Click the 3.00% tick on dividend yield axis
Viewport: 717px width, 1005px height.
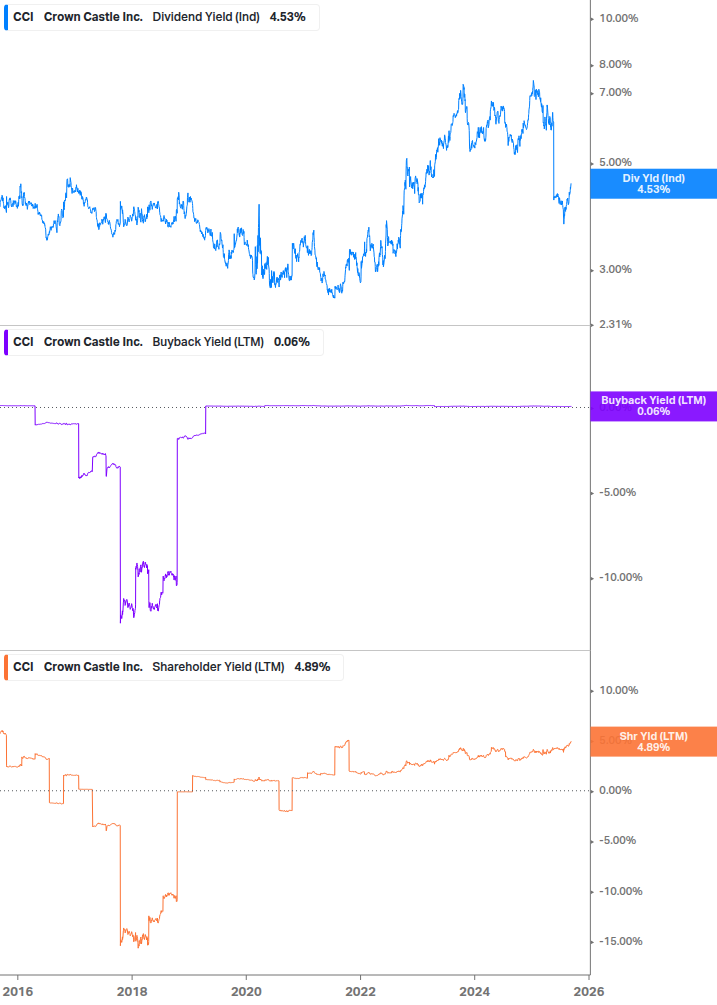tap(615, 269)
